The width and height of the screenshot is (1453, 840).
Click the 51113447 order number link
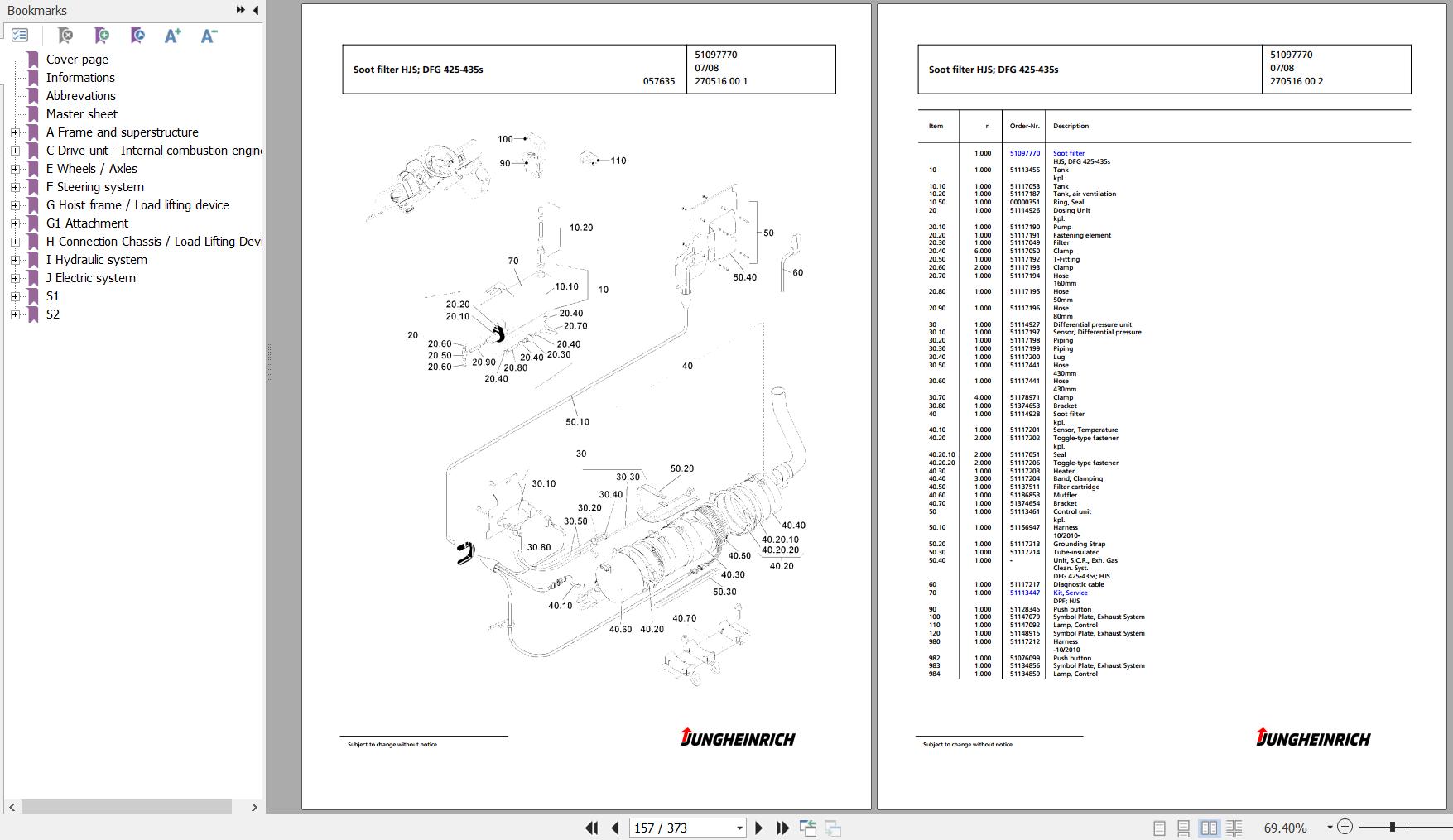[x=1024, y=593]
